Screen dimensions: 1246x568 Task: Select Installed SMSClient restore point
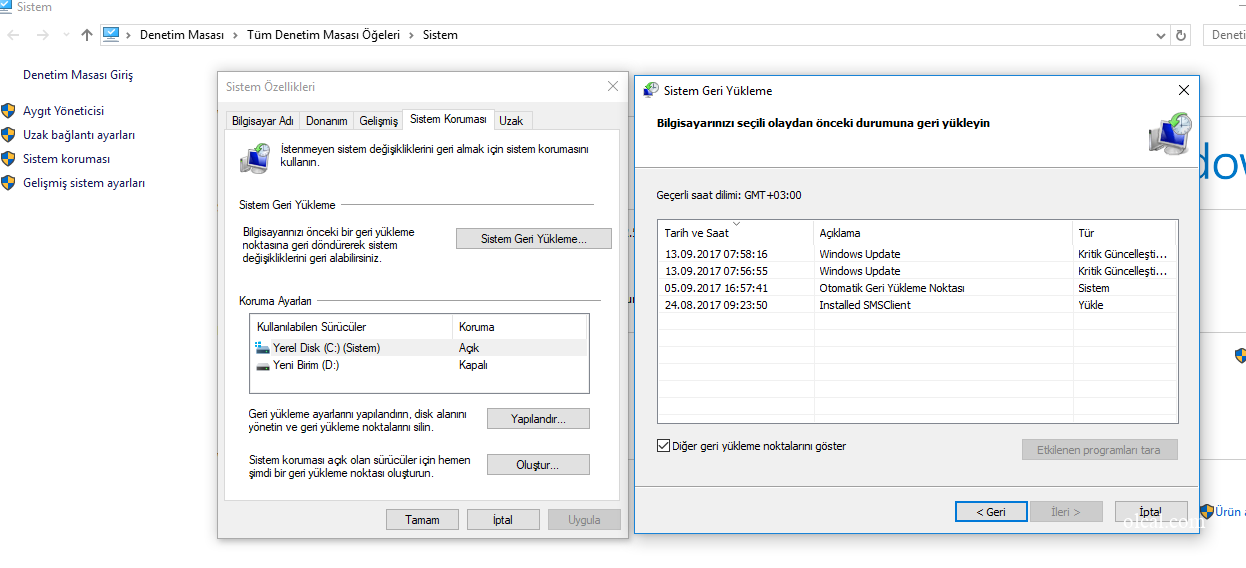point(917,305)
